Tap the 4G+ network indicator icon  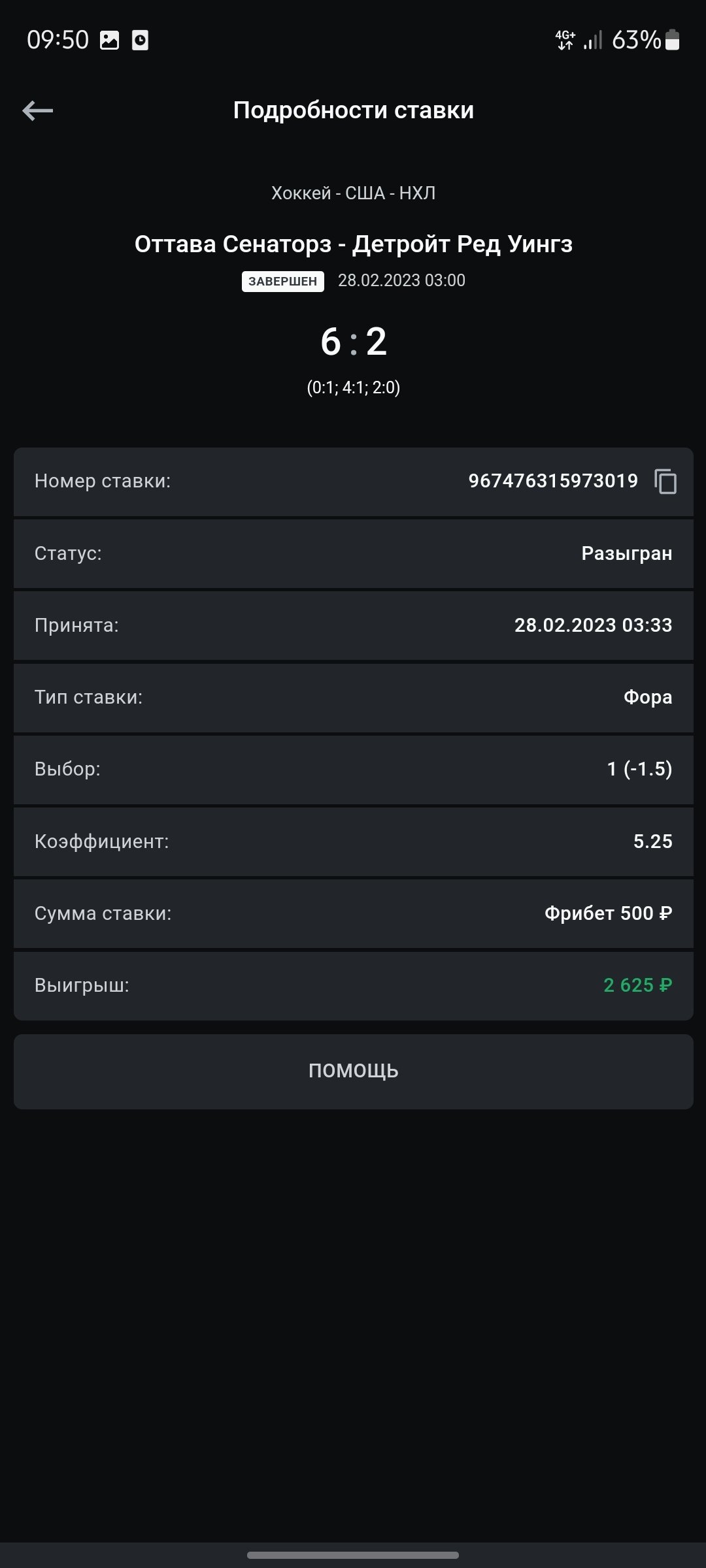(565, 41)
